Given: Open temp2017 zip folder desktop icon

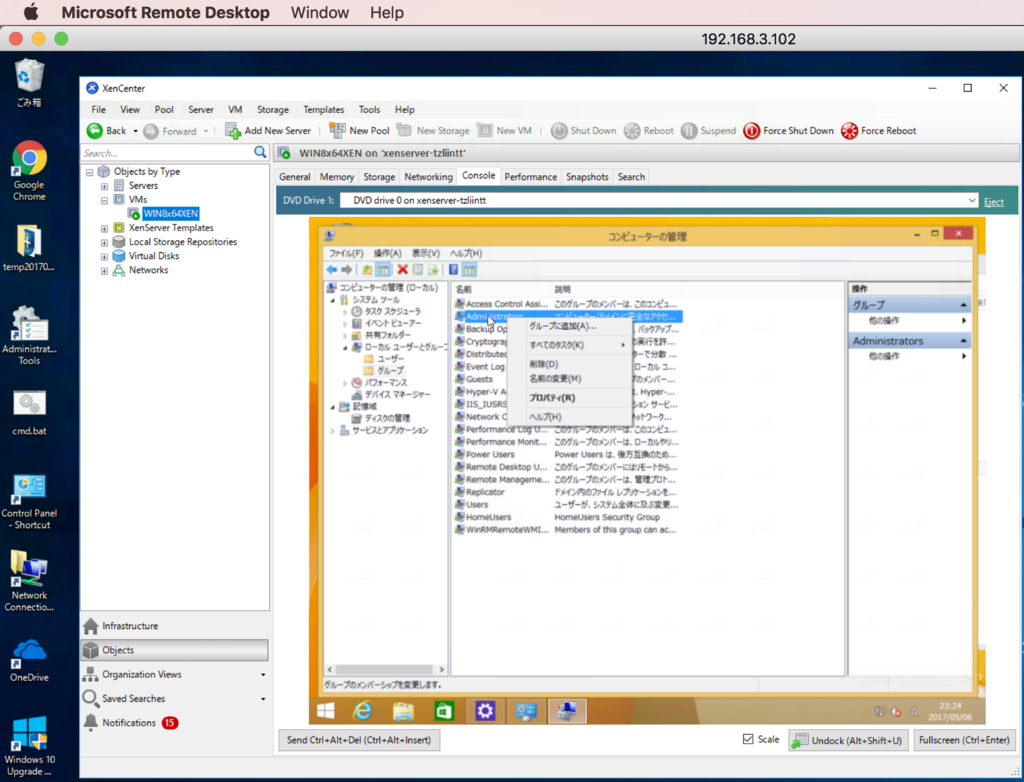Looking at the screenshot, I should [29, 248].
